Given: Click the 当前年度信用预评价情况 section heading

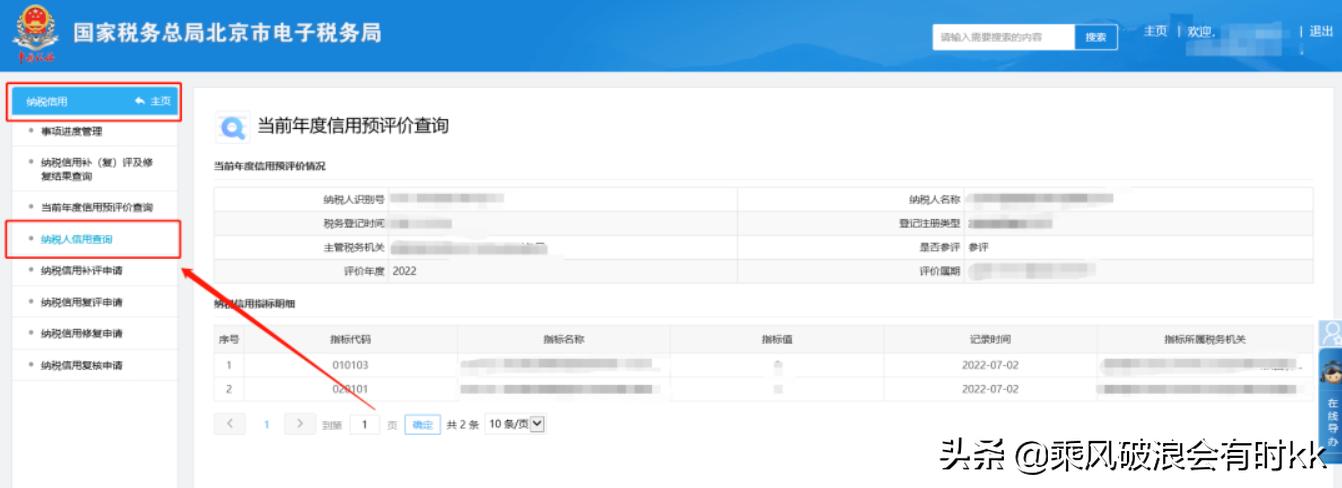Looking at the screenshot, I should (270, 165).
